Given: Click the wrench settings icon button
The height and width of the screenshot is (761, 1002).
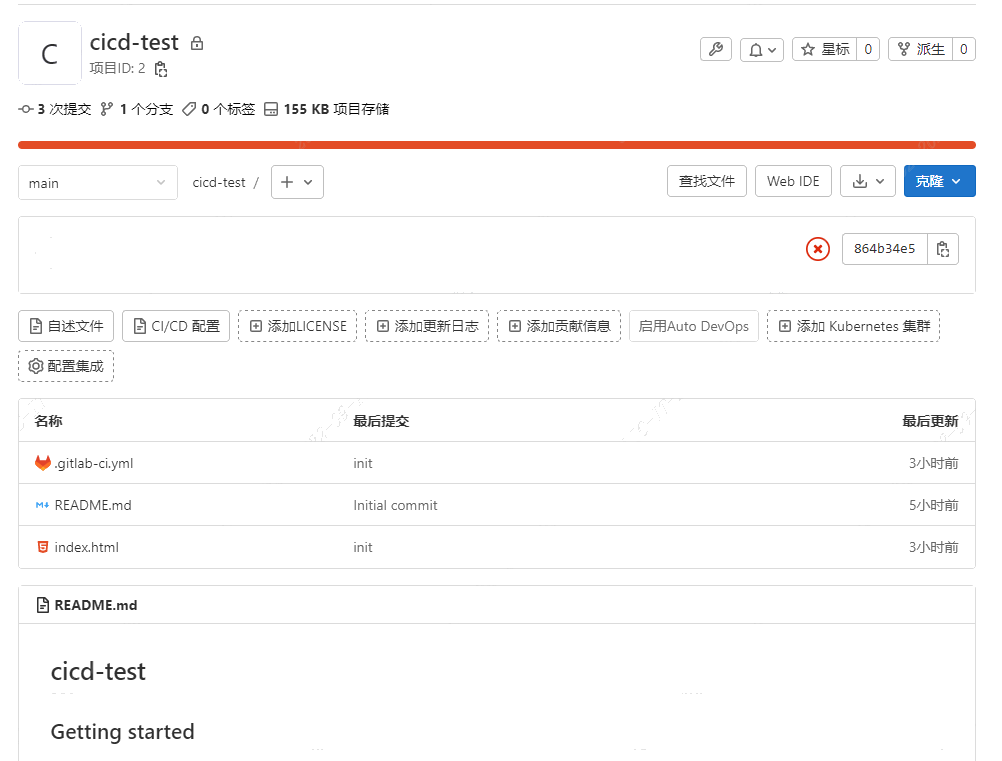Looking at the screenshot, I should pyautogui.click(x=716, y=49).
